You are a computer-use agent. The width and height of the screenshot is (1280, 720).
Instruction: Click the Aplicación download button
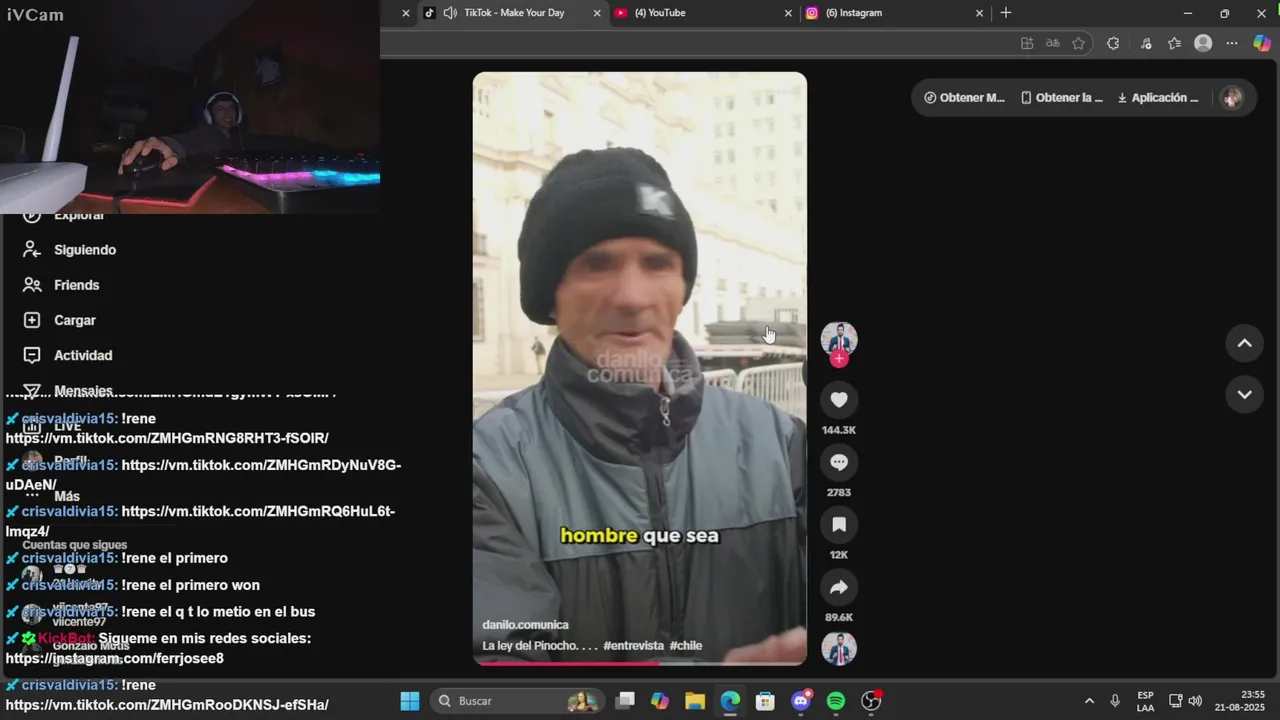click(x=1158, y=98)
